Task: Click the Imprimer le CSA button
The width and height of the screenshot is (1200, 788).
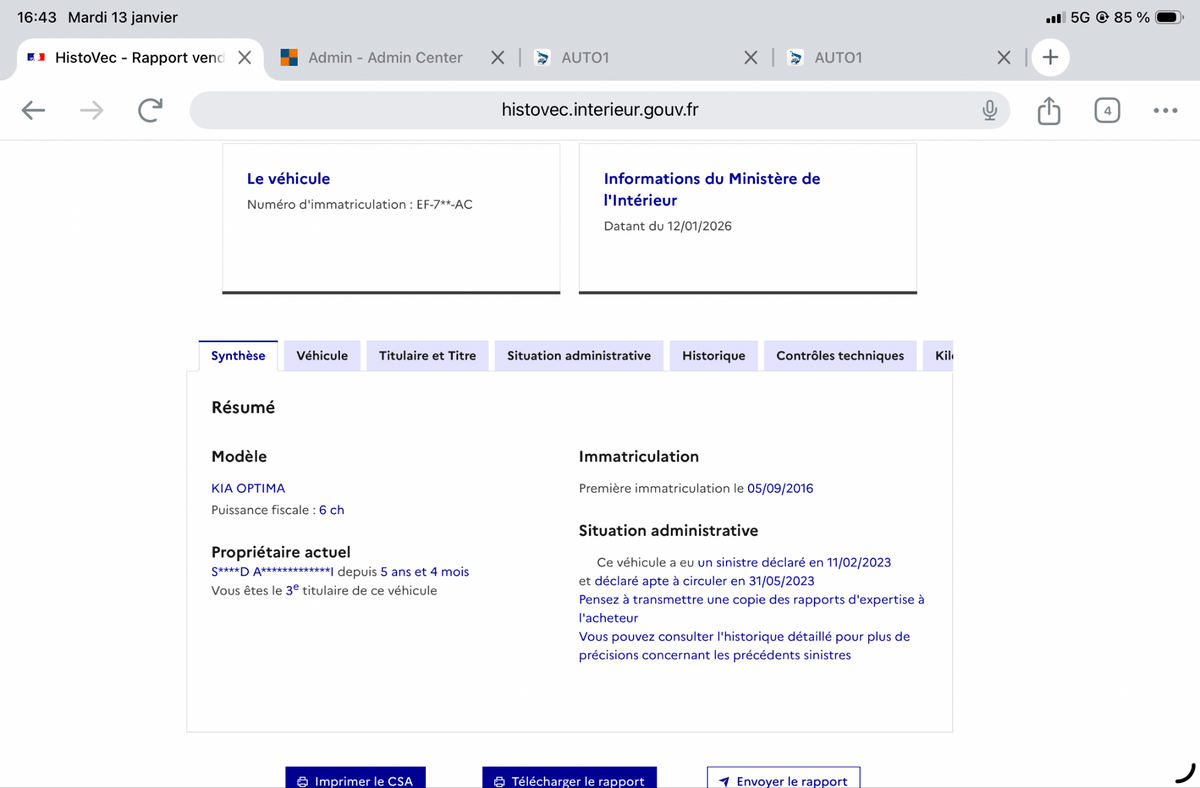Action: click(x=355, y=779)
